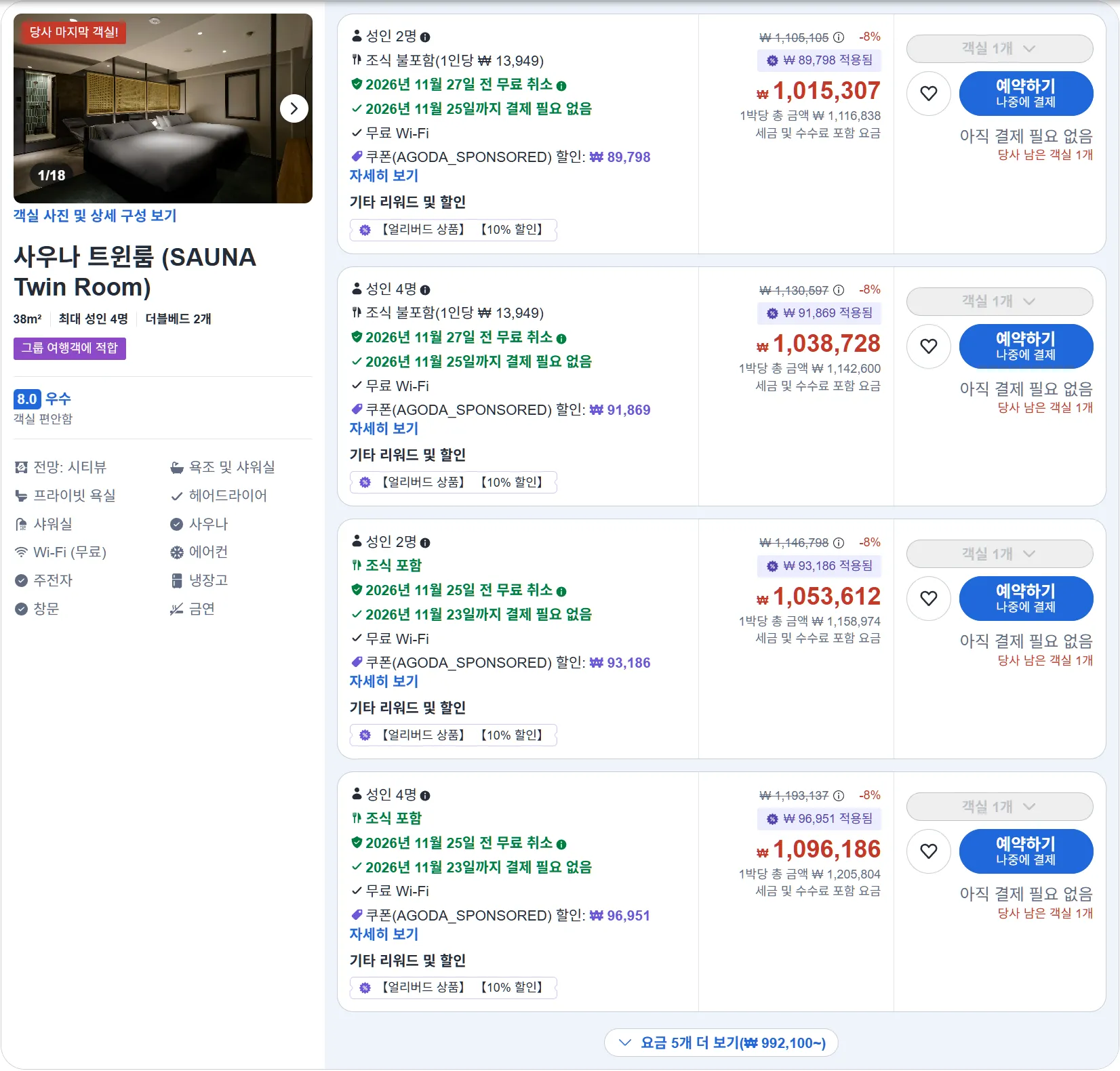Click 예약하기 for the ₩1,053,612 rate
1120x1071 pixels.
tap(1026, 599)
